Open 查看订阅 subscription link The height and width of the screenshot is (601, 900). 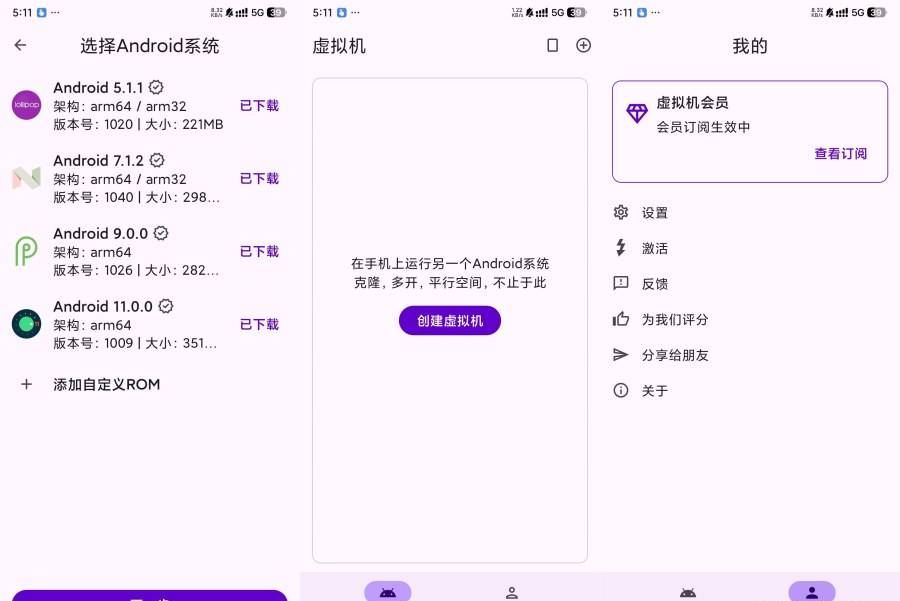(840, 153)
